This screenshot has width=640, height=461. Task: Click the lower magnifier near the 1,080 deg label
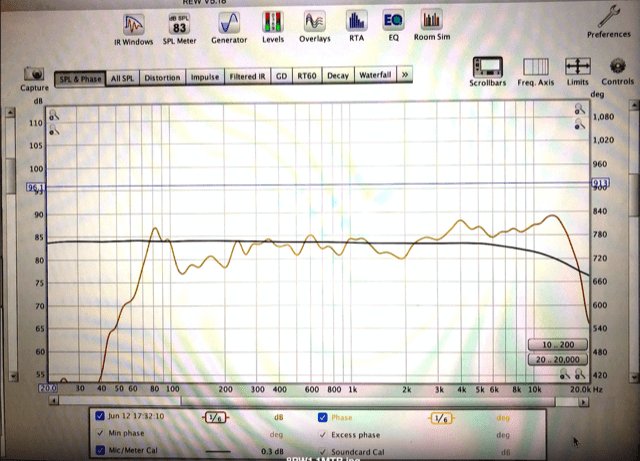(580, 124)
